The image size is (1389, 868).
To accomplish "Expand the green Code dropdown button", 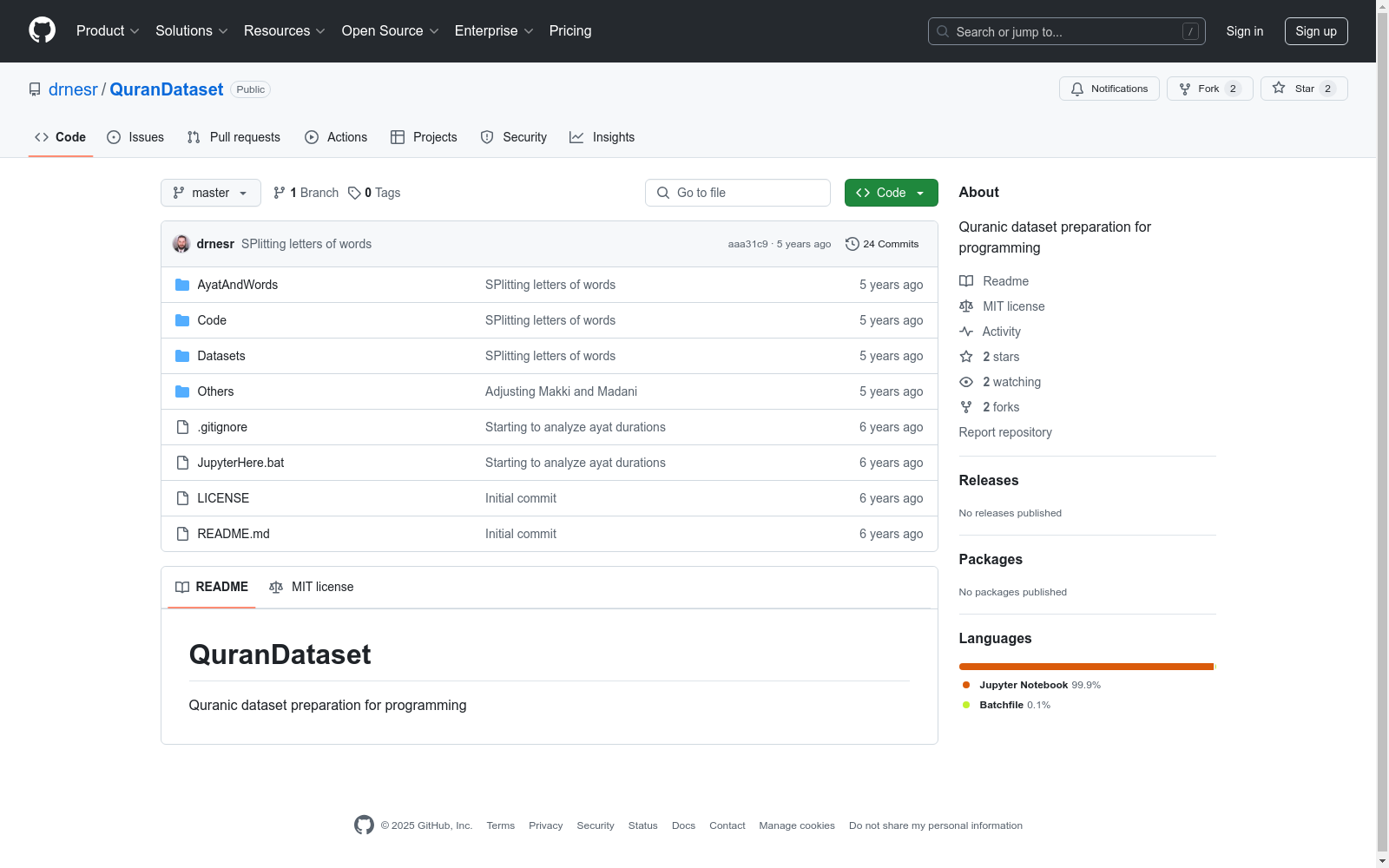I will pos(891,193).
